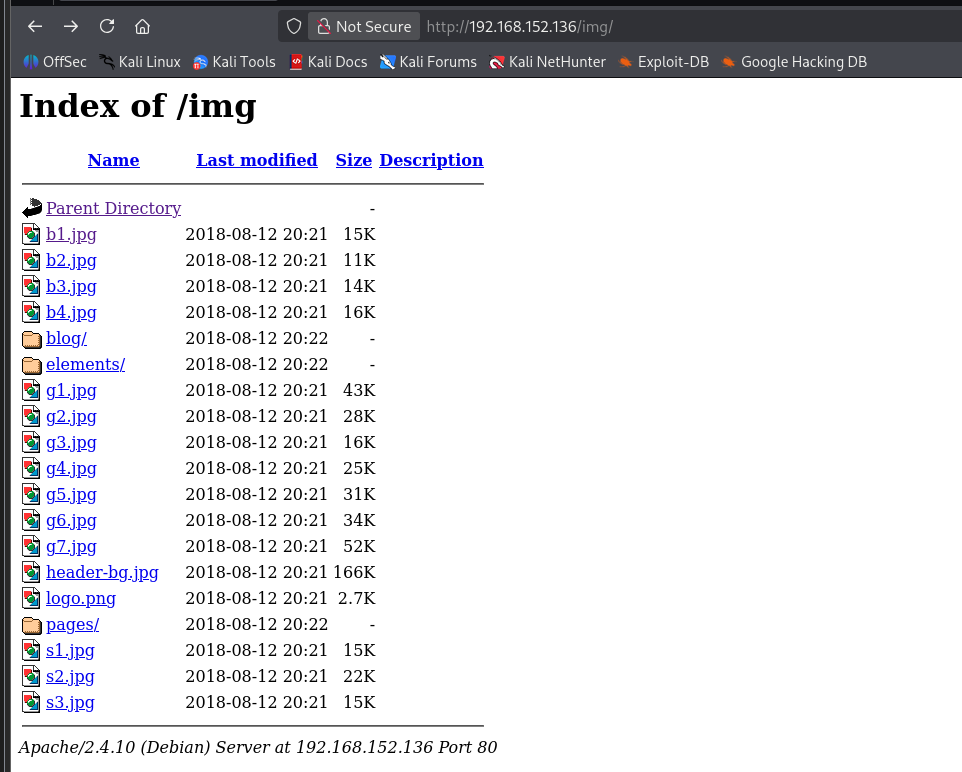Sort listing by Size column

point(353,160)
